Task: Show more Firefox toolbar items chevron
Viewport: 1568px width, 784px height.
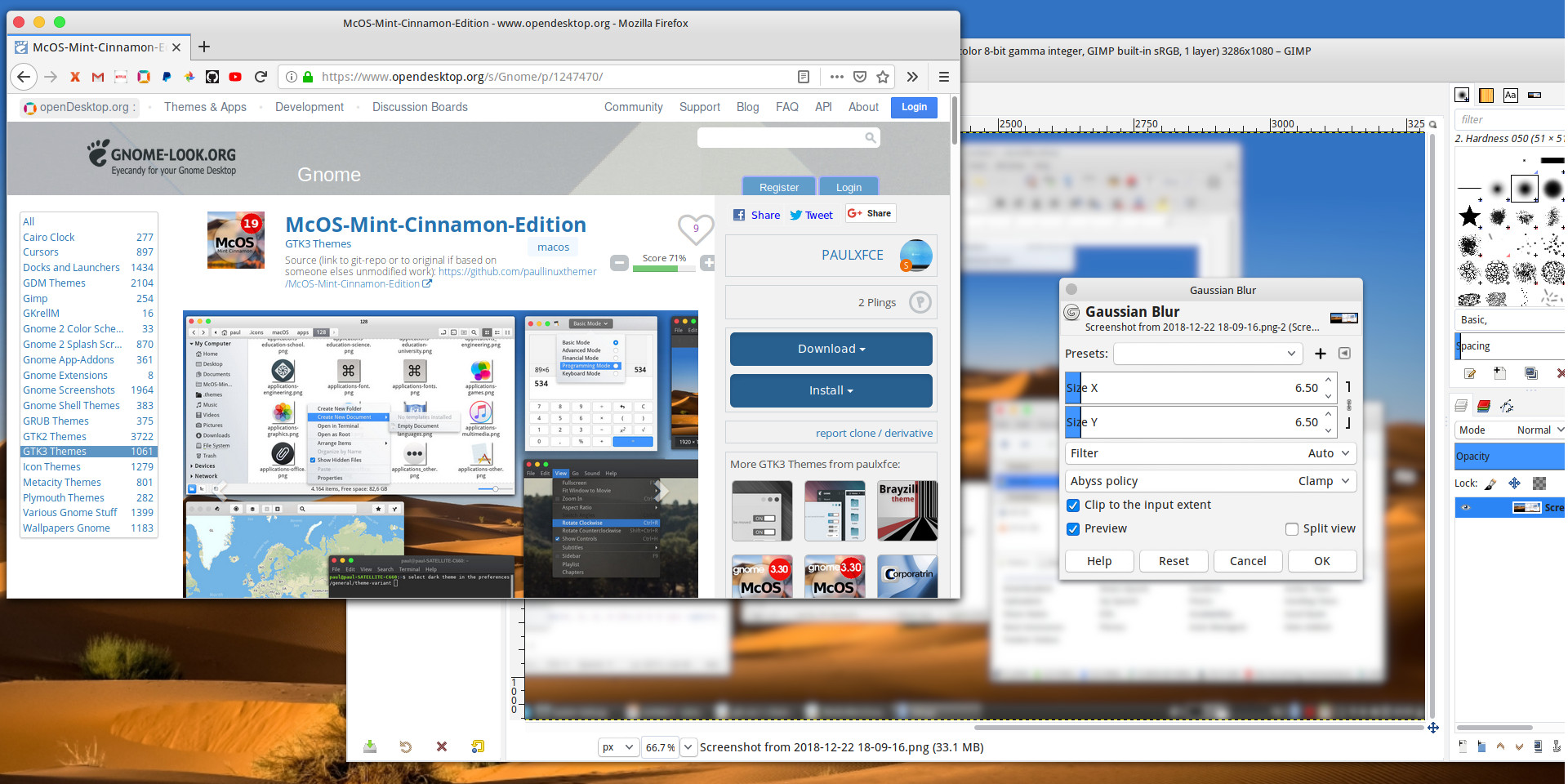Action: click(x=912, y=77)
